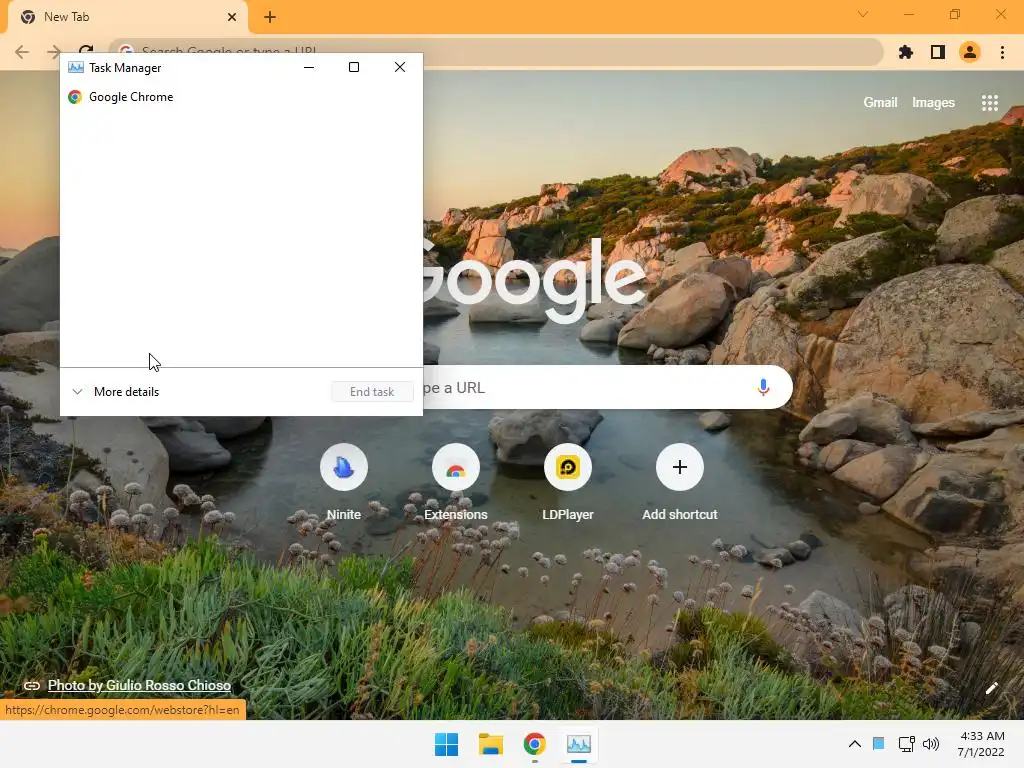Viewport: 1024px width, 768px height.
Task: Close the Task Manager window
Action: (400, 67)
